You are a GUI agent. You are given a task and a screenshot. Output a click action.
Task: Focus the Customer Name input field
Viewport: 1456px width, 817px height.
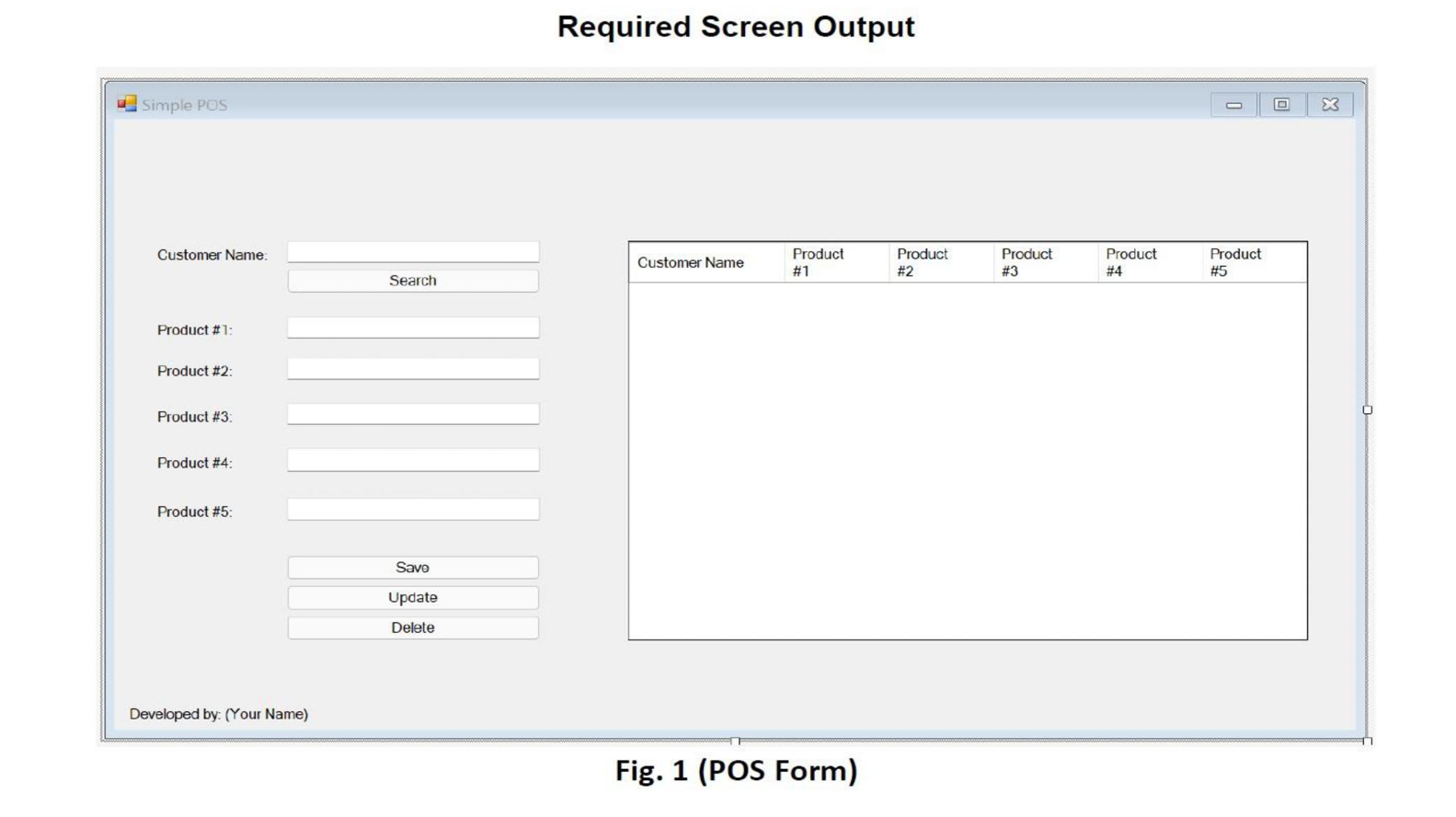pyautogui.click(x=413, y=252)
